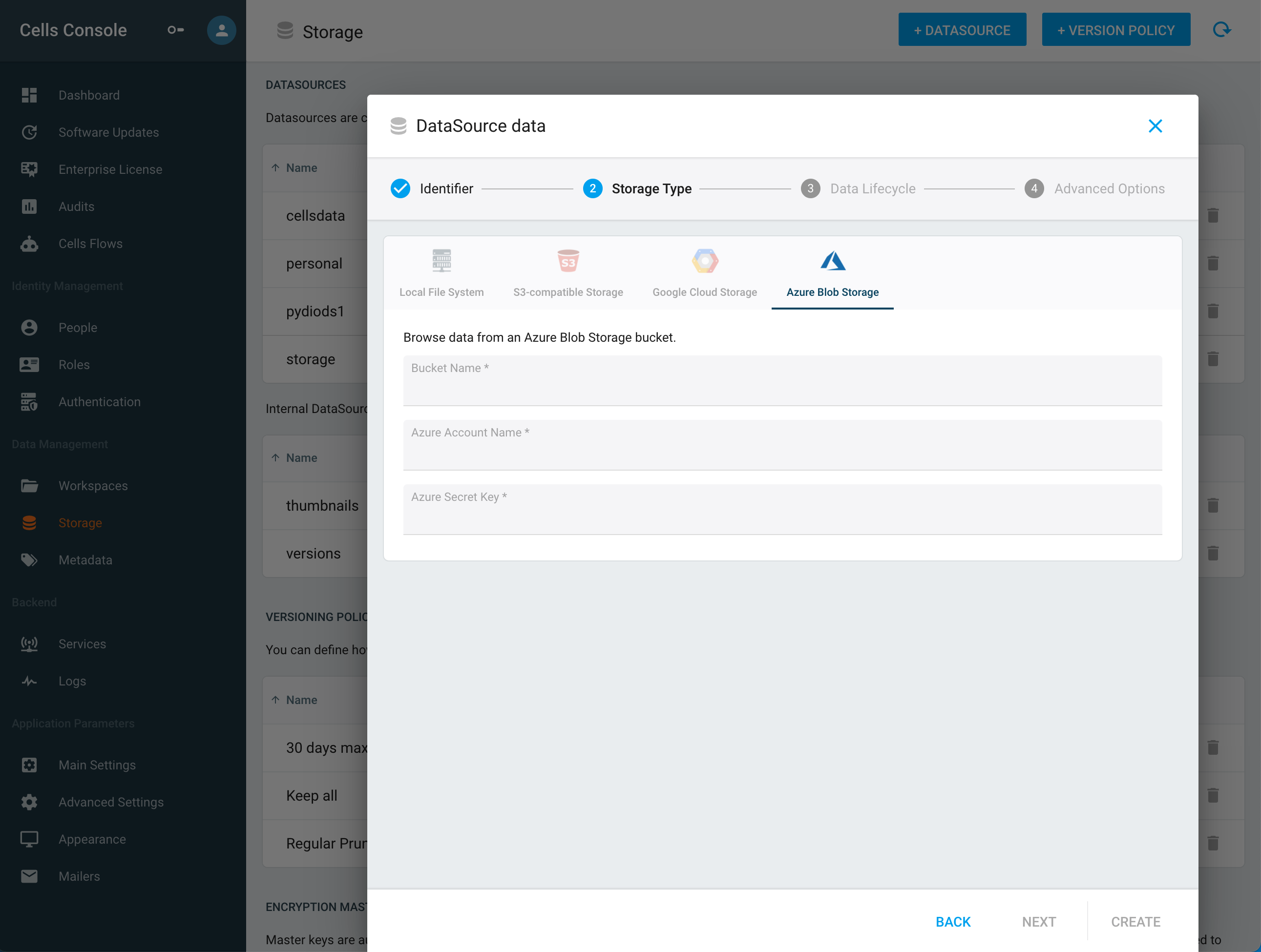The height and width of the screenshot is (952, 1261).
Task: Switch to Google Cloud Storage tab
Action: click(704, 272)
